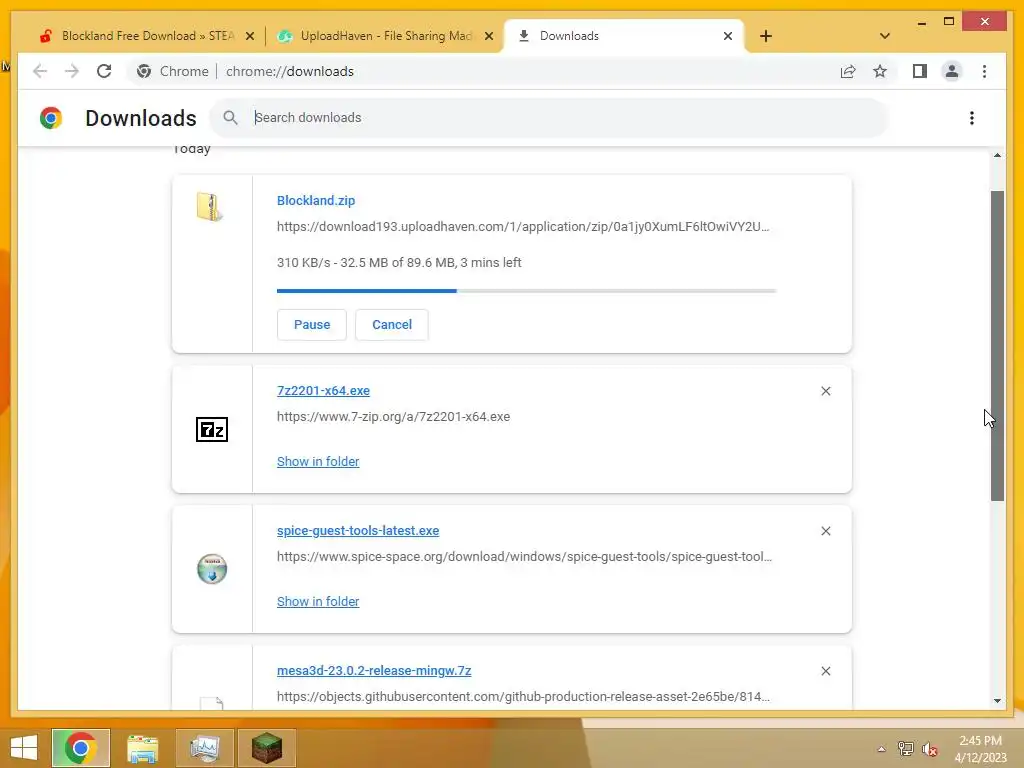Close the Downloads tab

728,37
